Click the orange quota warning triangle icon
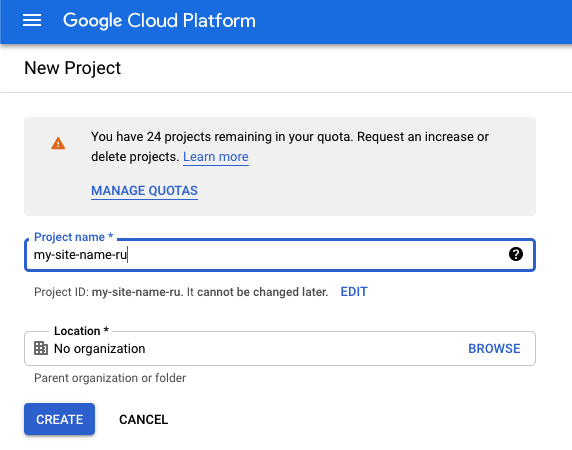The image size is (572, 450). click(58, 143)
